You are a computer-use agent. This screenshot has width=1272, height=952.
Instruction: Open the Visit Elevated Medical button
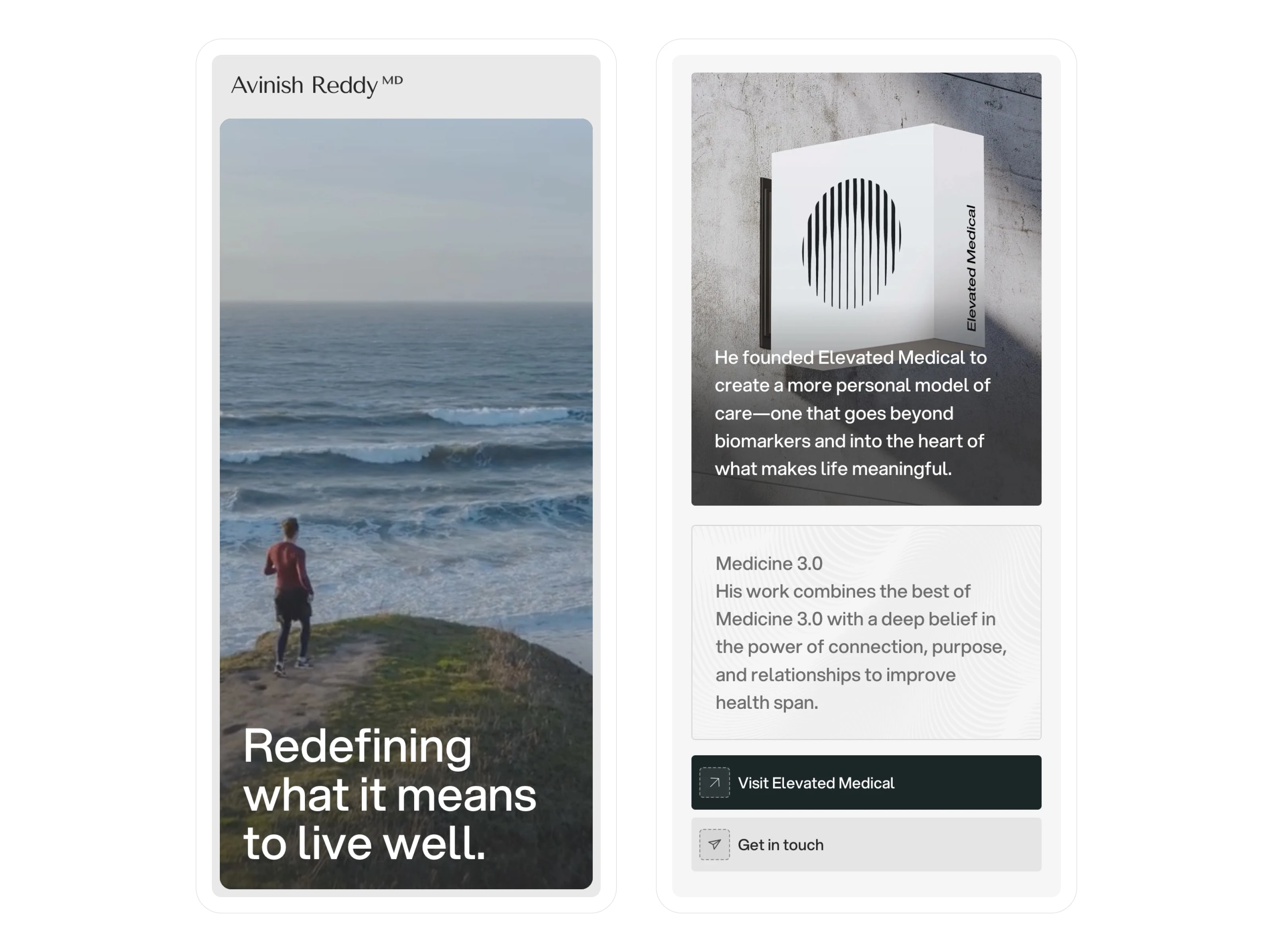tap(866, 782)
